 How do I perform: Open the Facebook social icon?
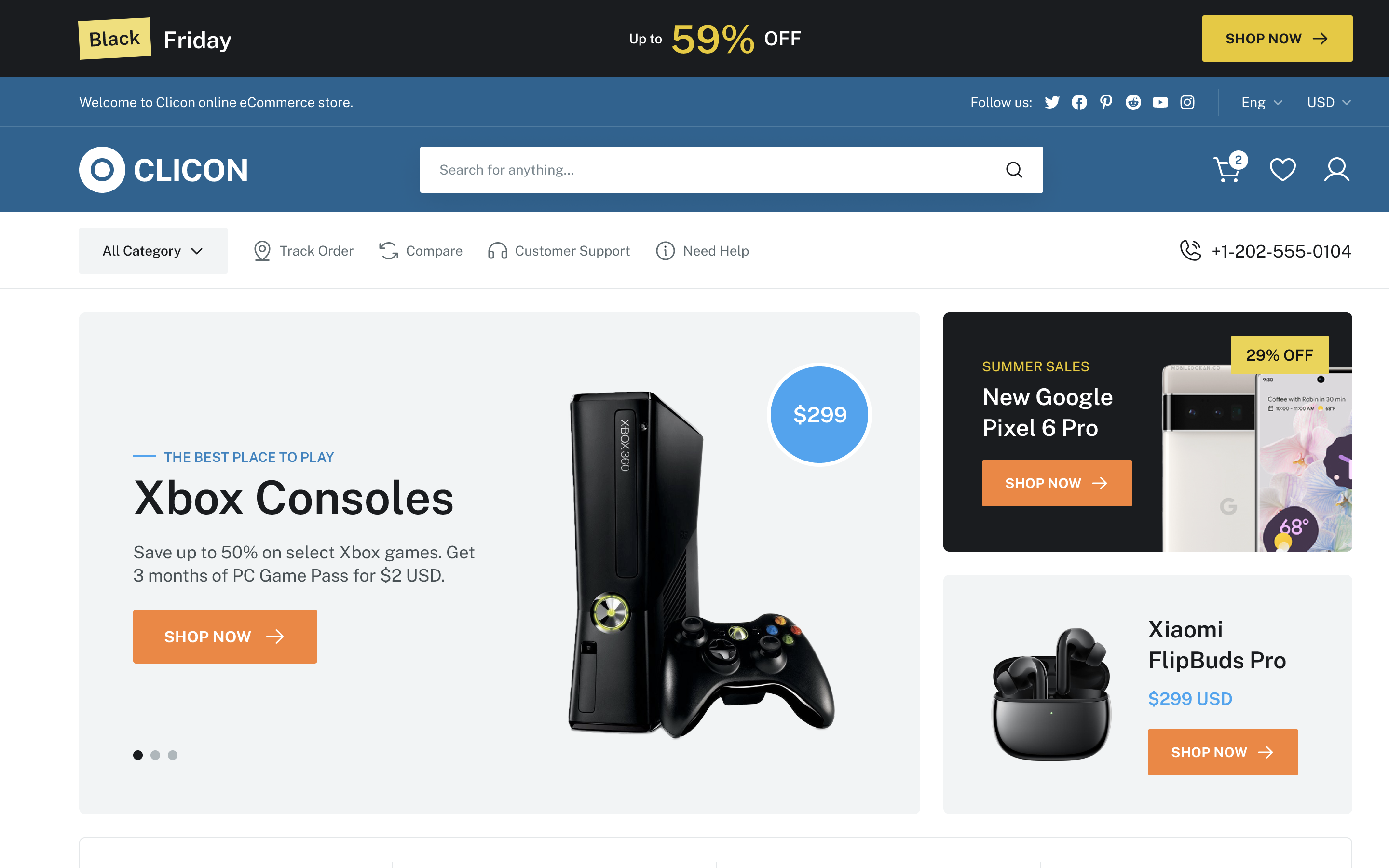1079,102
